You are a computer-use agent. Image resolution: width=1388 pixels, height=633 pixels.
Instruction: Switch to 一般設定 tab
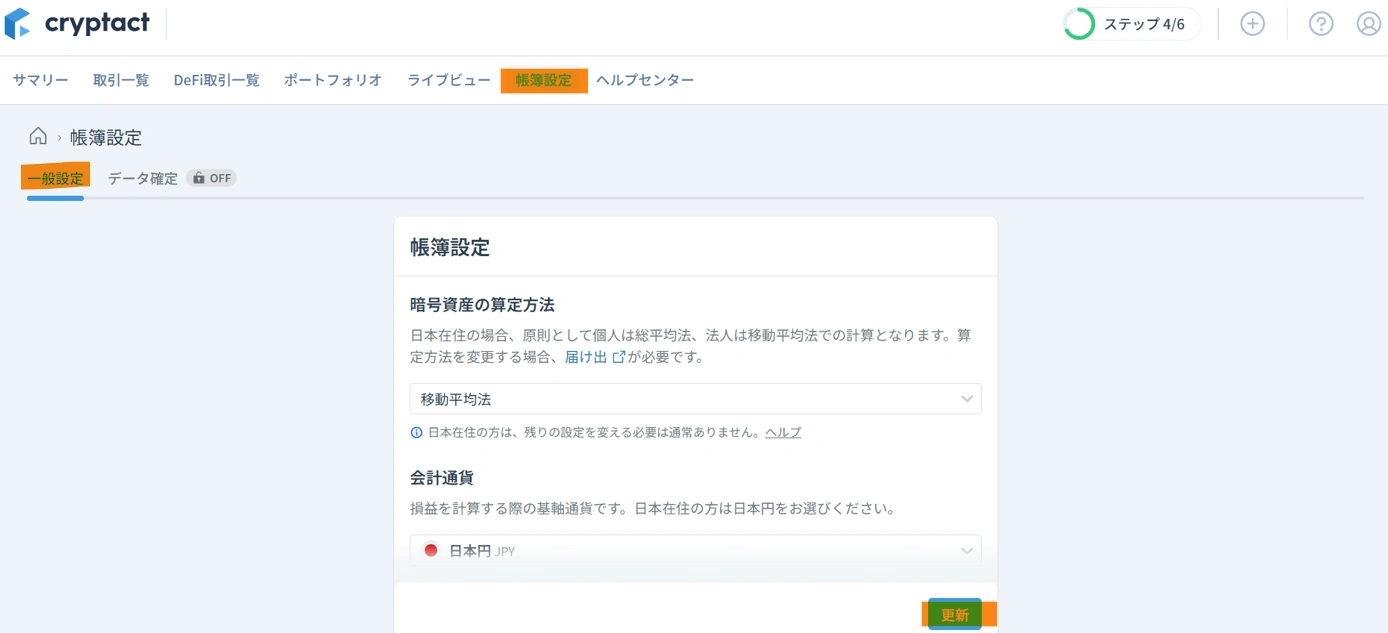(56, 178)
